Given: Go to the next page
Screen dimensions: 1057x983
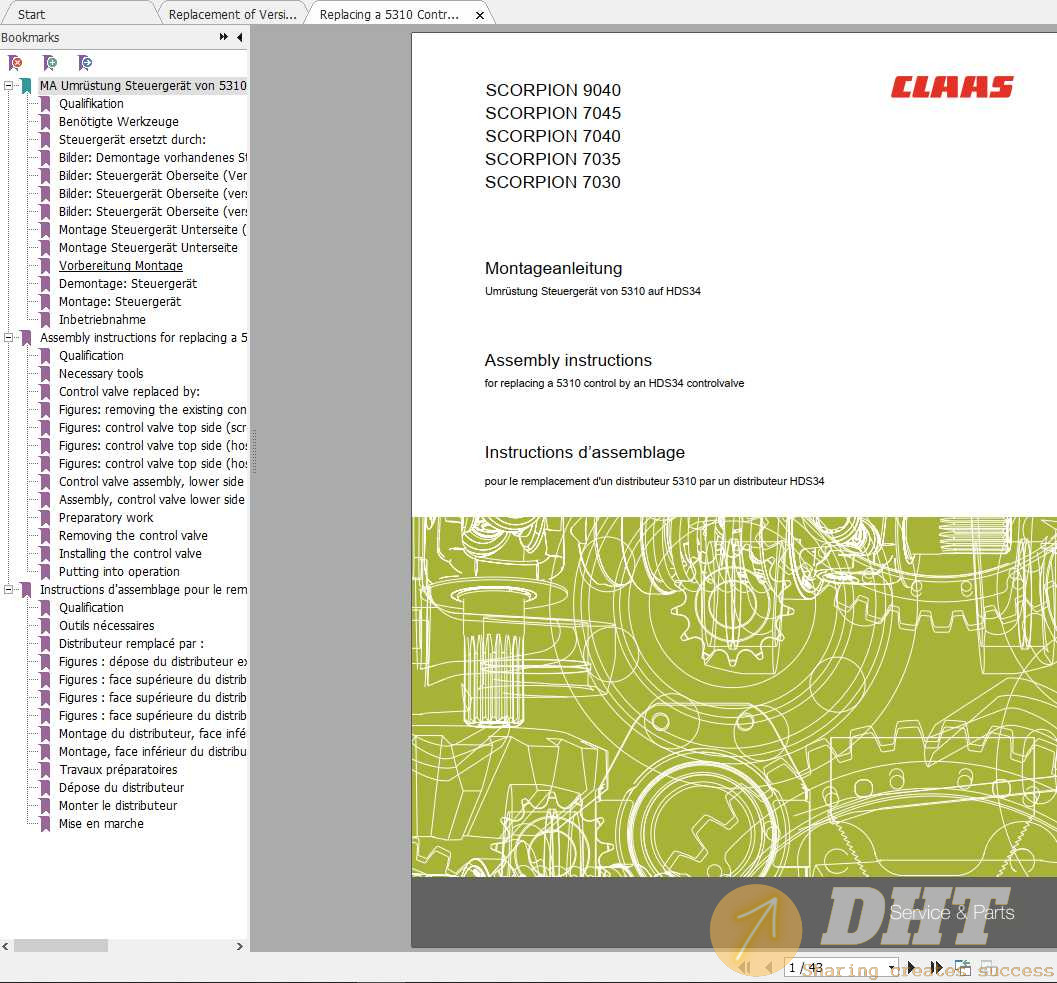Looking at the screenshot, I should (x=911, y=967).
